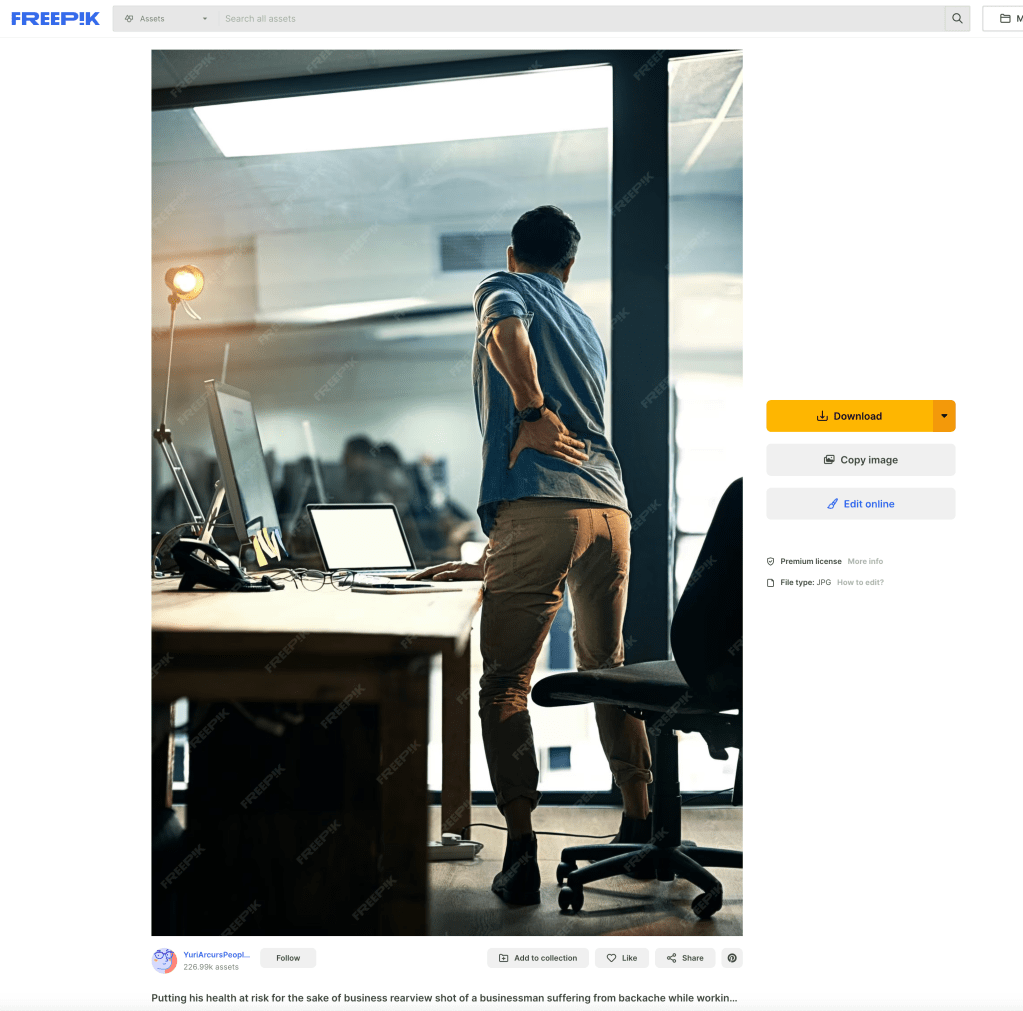Screen dimensions: 1023x1011
Task: Click the Pinterest share icon
Action: pyautogui.click(x=732, y=958)
